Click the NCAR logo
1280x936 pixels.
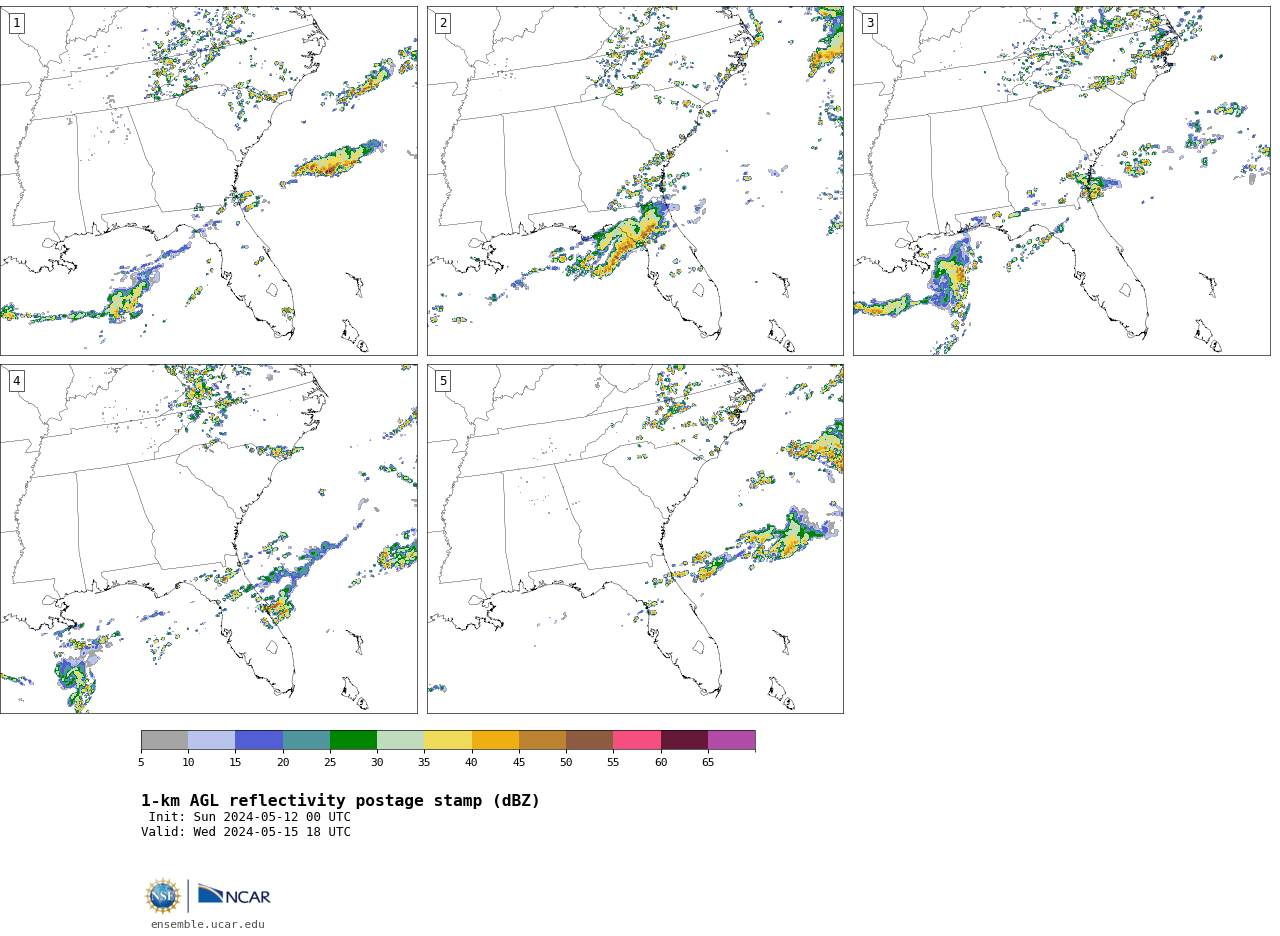coord(234,895)
